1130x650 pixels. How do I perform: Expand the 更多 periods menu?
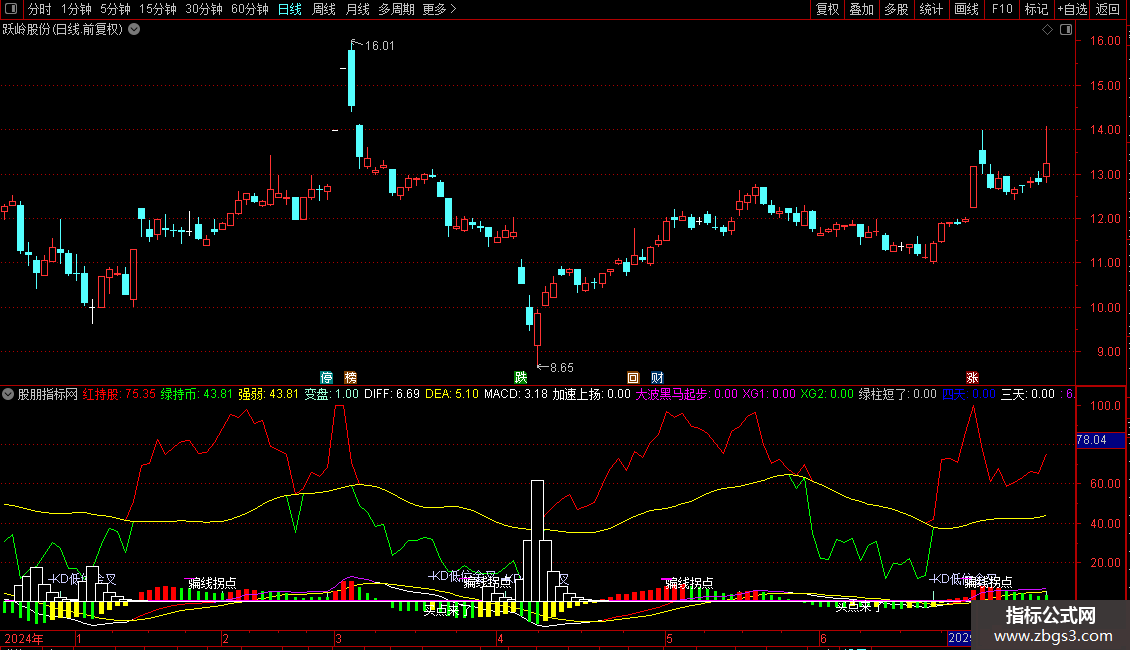440,9
